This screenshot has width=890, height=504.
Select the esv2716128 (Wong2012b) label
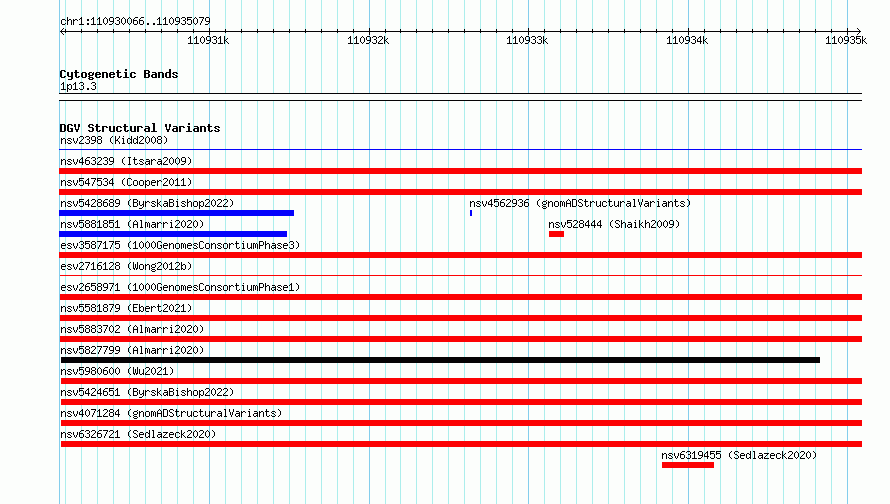[126, 266]
